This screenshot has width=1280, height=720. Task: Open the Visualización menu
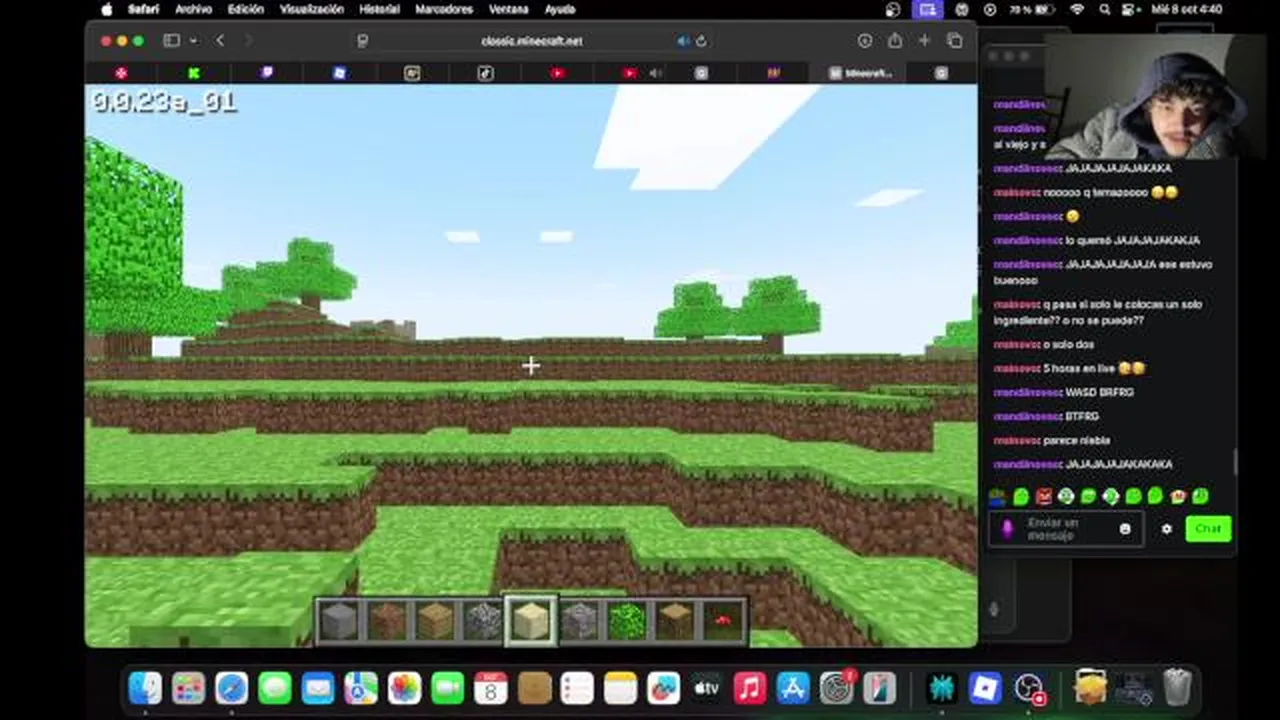[x=312, y=9]
